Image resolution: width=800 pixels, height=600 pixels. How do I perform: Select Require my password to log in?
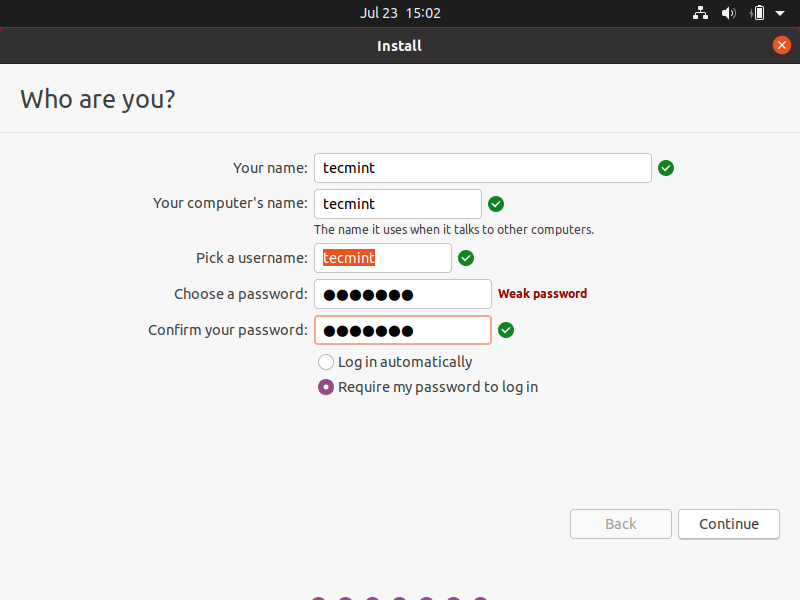pyautogui.click(x=326, y=387)
